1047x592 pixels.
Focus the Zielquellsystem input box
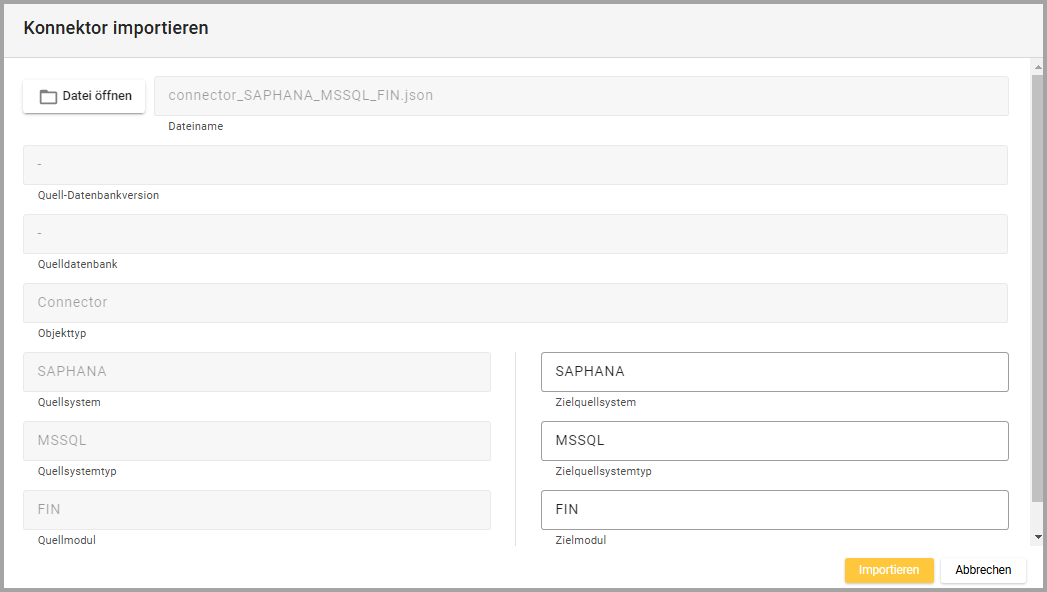774,372
